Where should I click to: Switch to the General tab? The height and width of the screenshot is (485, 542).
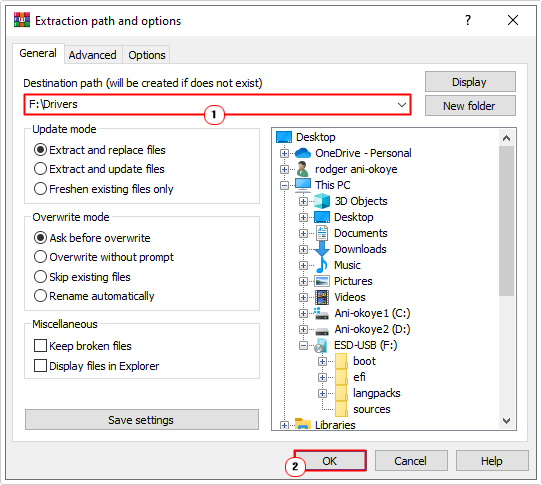(x=38, y=53)
